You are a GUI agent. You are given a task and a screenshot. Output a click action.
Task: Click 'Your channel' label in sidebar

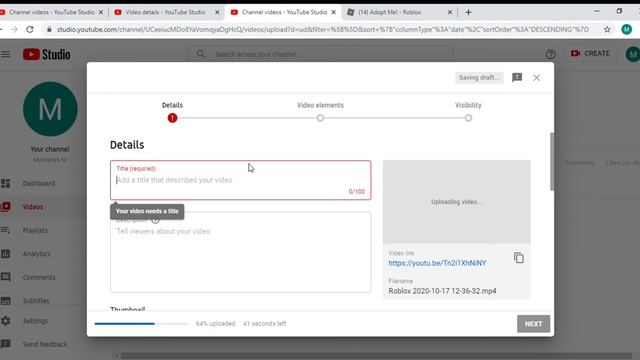tap(50, 149)
